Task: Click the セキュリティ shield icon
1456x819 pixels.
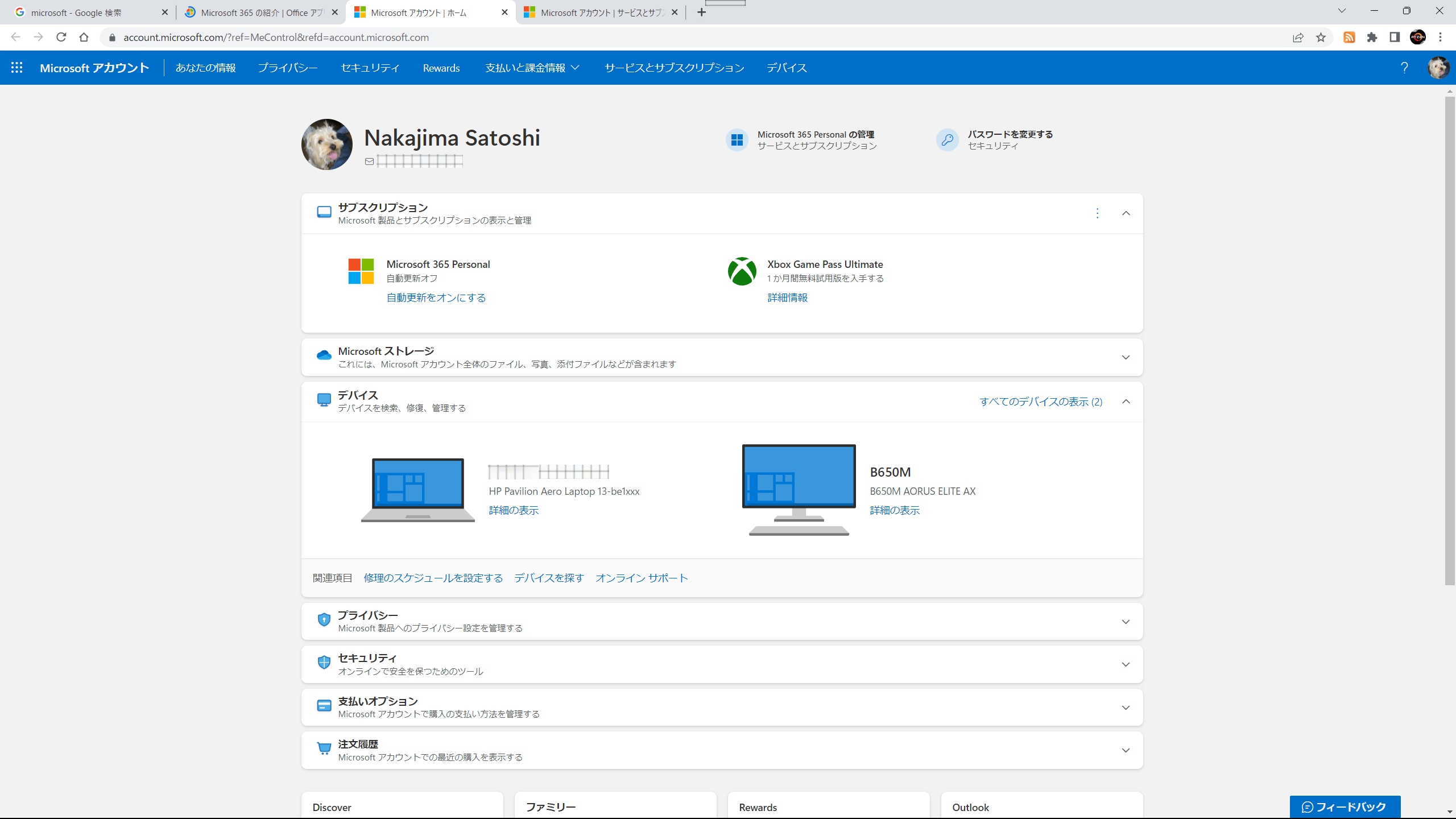Action: point(324,663)
